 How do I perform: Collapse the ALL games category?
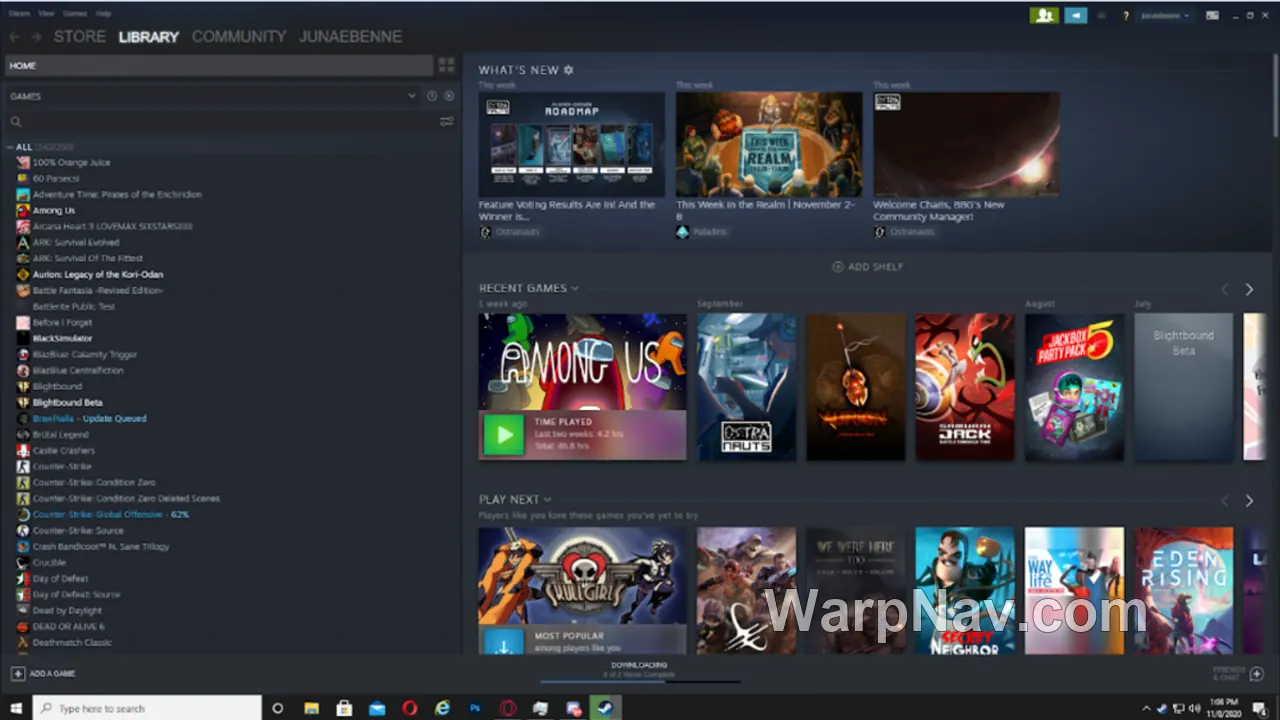pyautogui.click(x=11, y=147)
